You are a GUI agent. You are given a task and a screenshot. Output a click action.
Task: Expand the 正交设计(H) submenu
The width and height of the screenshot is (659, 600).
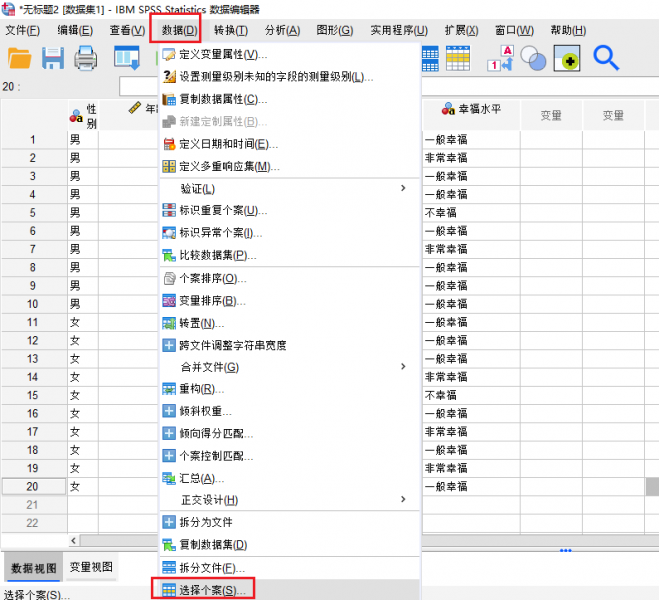click(290, 500)
